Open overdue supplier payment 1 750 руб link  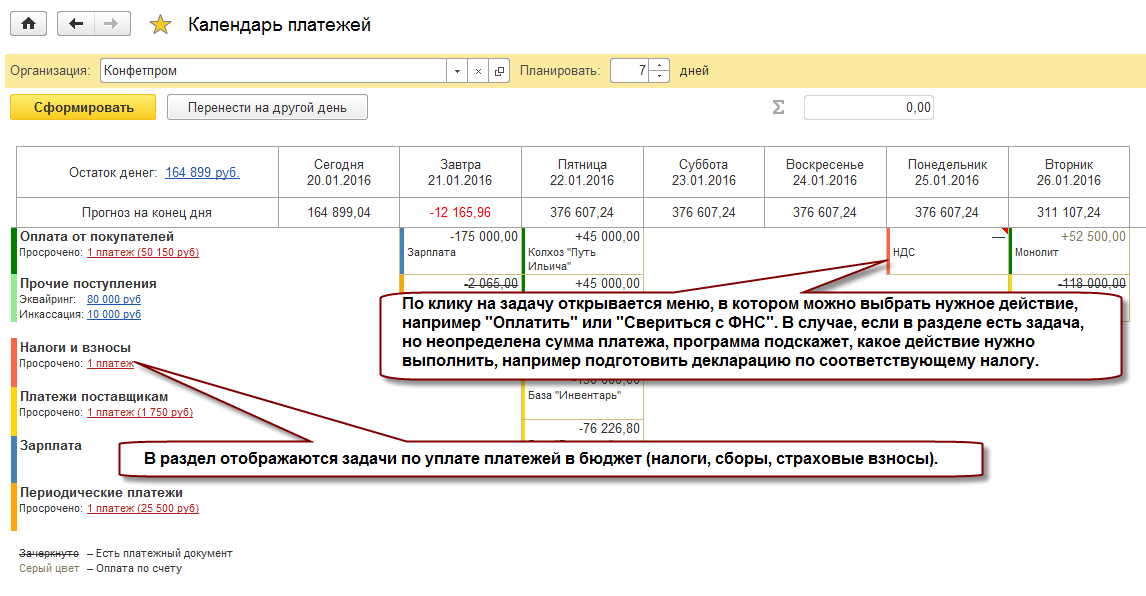click(x=140, y=412)
